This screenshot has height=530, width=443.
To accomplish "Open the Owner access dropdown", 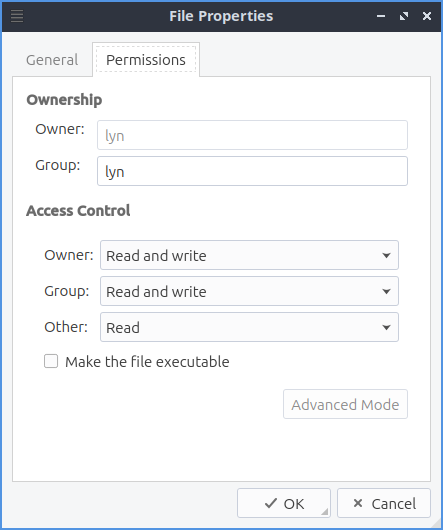I will coord(249,255).
